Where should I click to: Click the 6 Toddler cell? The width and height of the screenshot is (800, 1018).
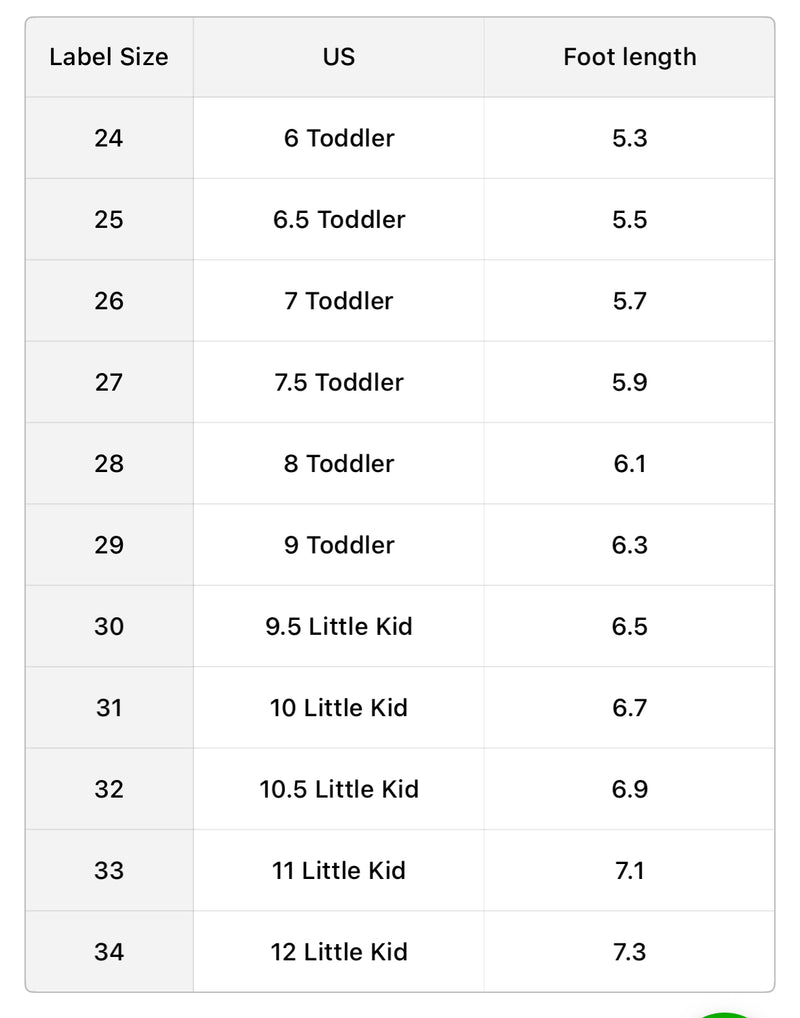(x=339, y=138)
